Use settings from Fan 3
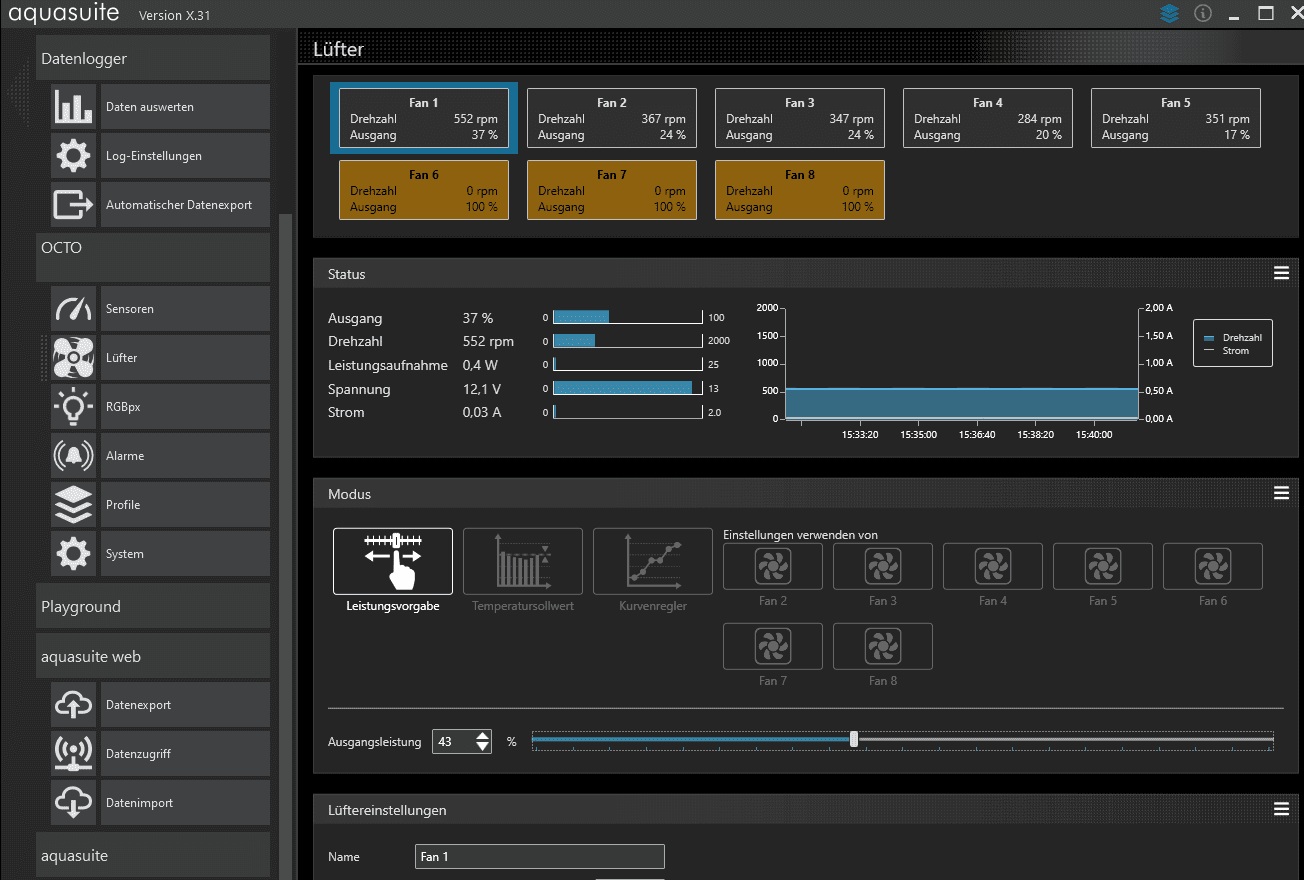 tap(883, 567)
